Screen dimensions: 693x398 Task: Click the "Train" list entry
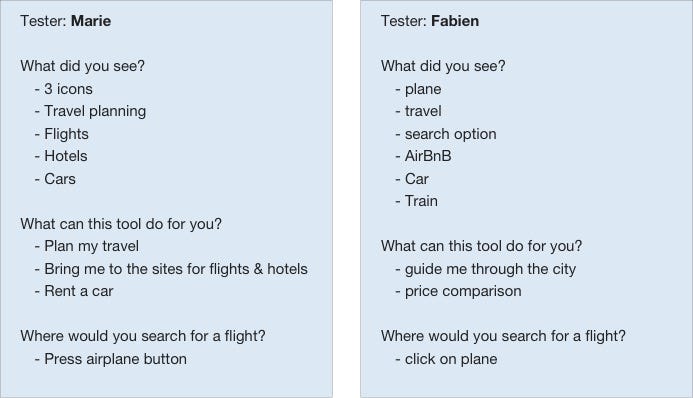(x=421, y=201)
